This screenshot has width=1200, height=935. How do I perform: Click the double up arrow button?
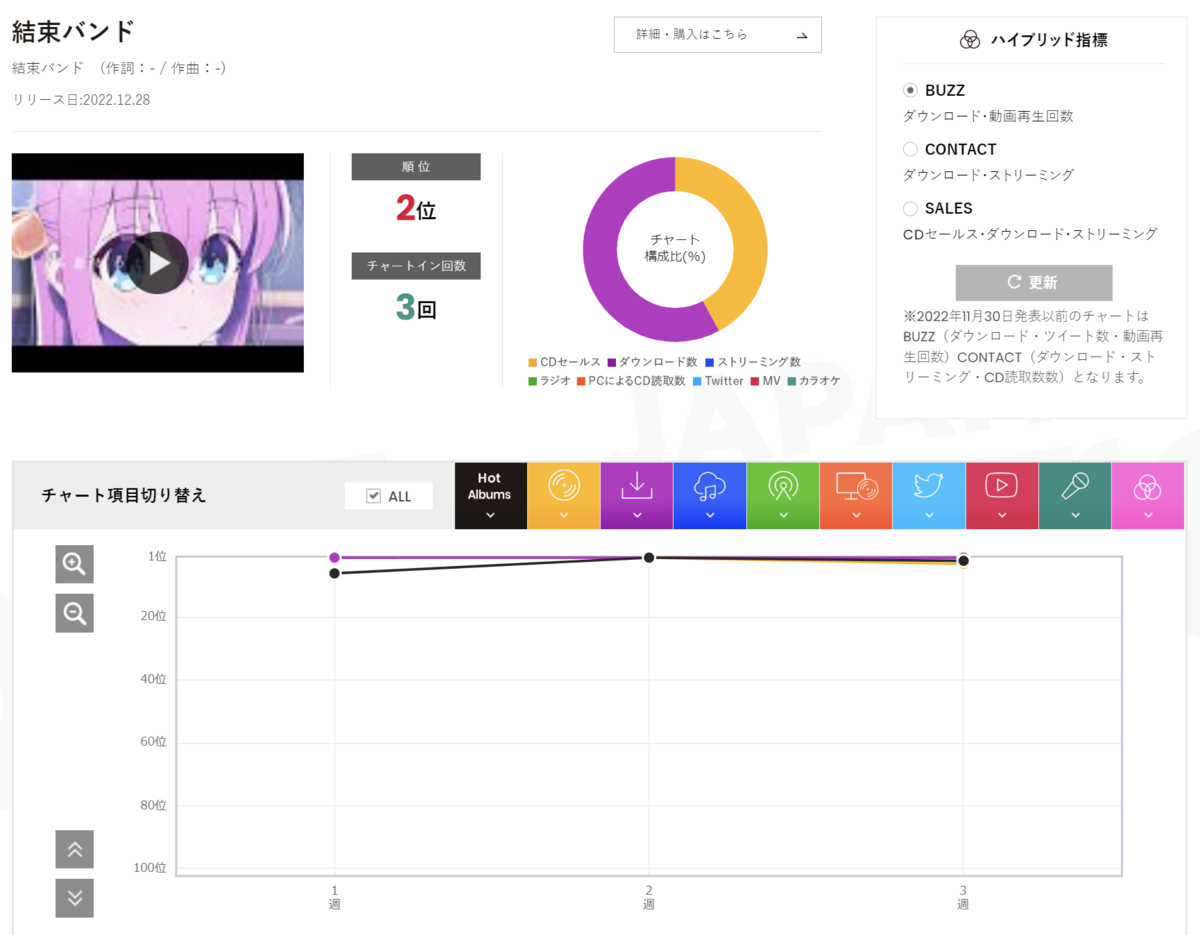coord(74,849)
